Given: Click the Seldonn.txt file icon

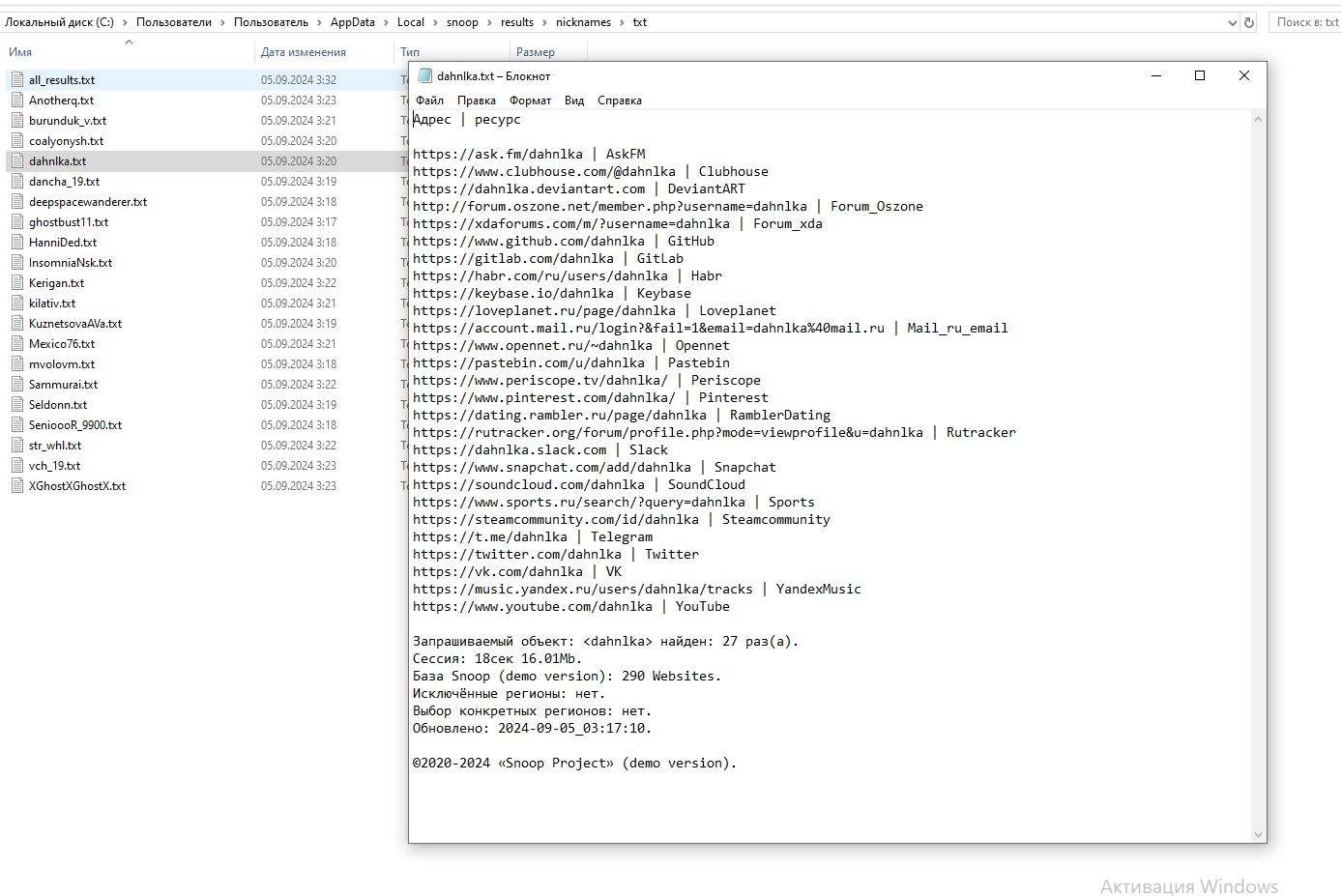Looking at the screenshot, I should click(x=17, y=404).
